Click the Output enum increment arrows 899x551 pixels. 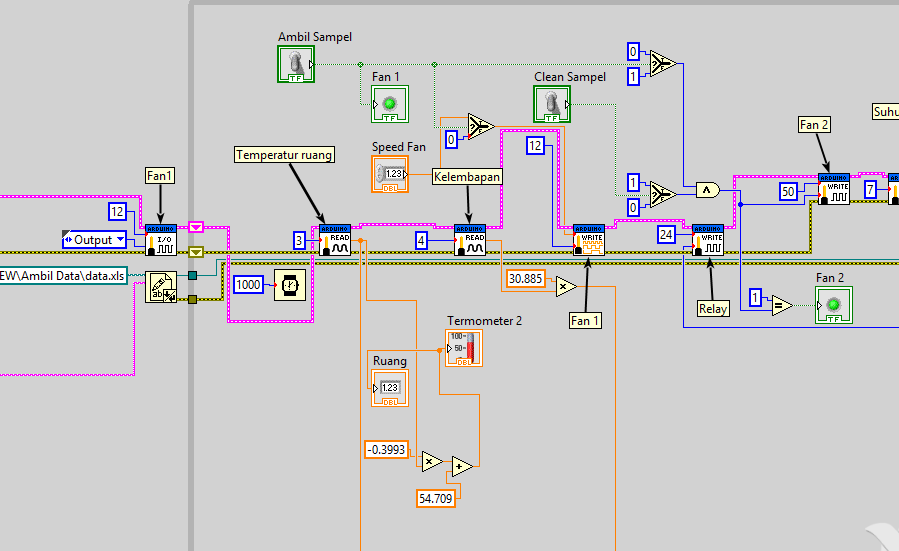pos(68,239)
